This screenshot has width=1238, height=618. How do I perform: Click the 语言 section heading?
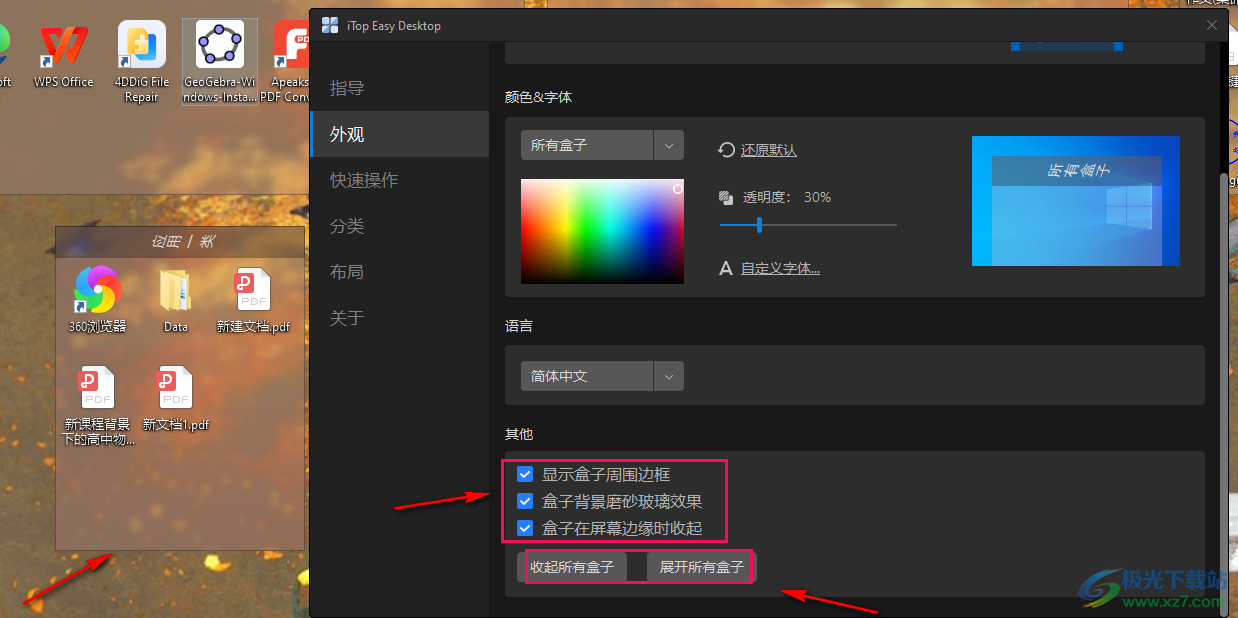(519, 326)
